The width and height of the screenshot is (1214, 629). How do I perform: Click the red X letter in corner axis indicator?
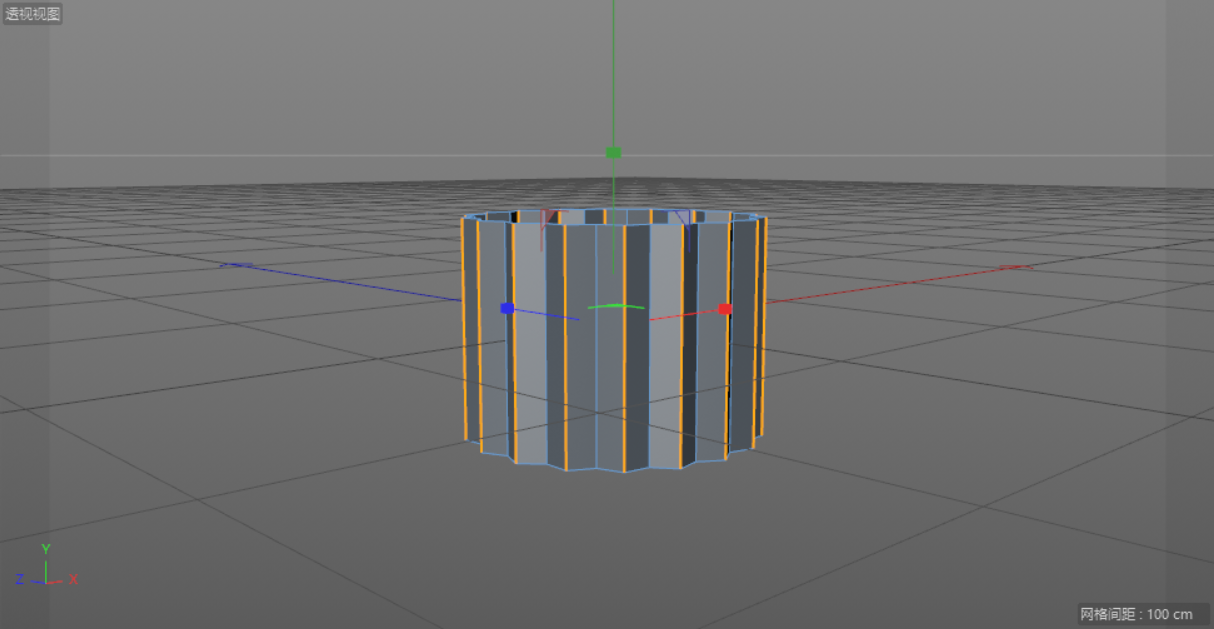coord(74,579)
